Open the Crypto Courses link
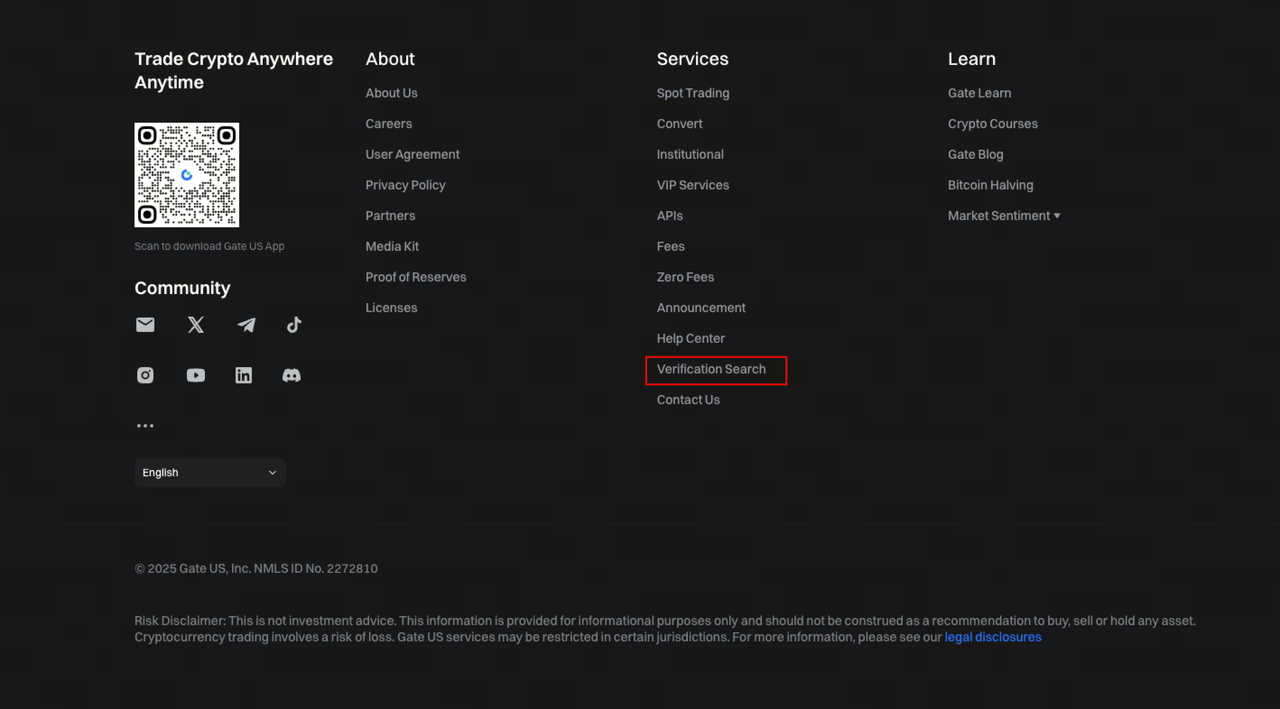This screenshot has width=1280, height=709. coord(992,124)
